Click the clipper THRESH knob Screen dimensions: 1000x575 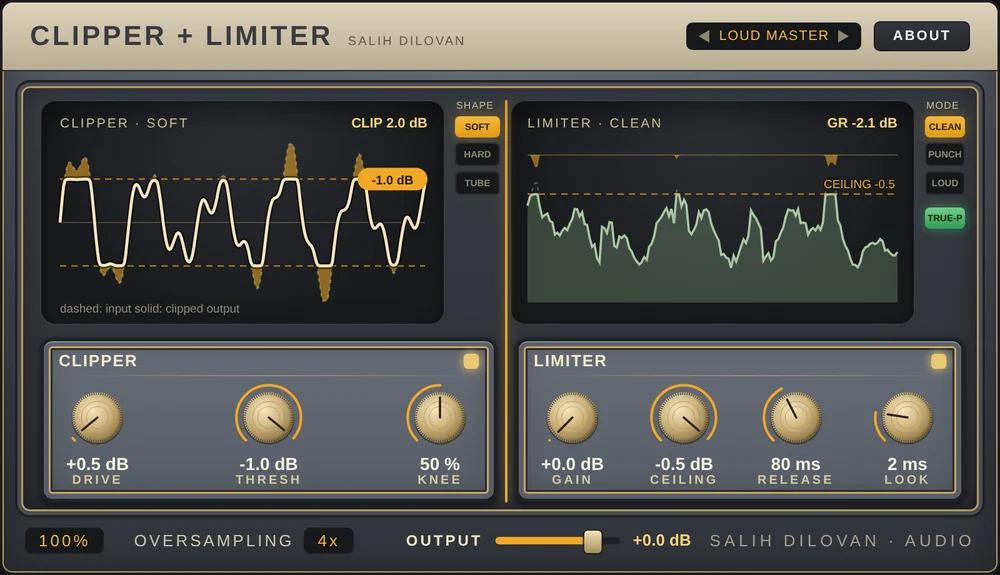click(x=268, y=418)
